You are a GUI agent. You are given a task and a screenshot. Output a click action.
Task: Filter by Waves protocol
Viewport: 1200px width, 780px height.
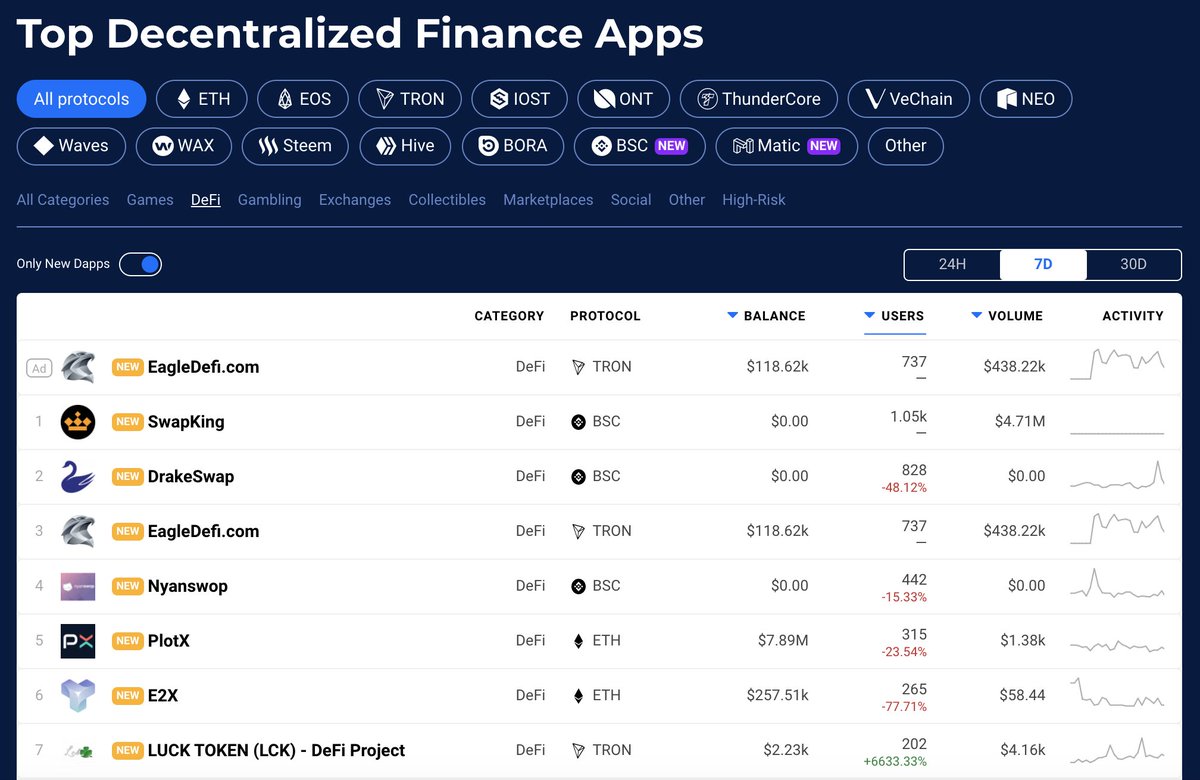coord(70,146)
